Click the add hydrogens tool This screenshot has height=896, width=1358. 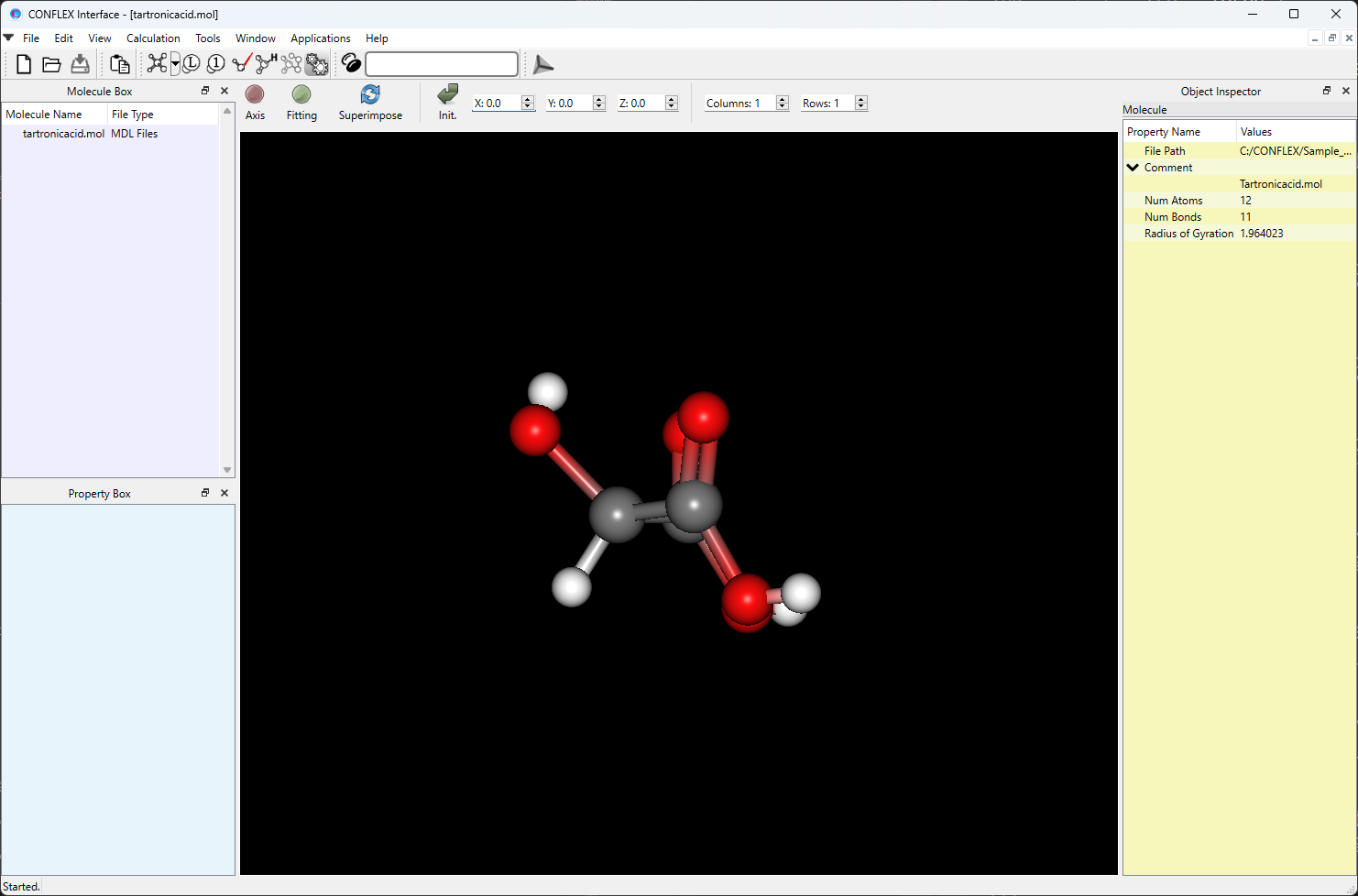[264, 63]
